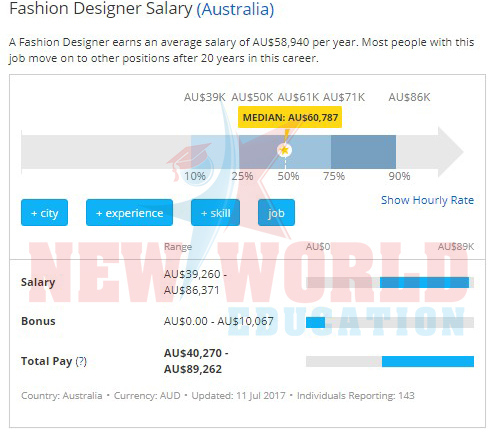Click the arrow head of percentile chart
Viewport: 497px width, 429px height.
click(450, 152)
